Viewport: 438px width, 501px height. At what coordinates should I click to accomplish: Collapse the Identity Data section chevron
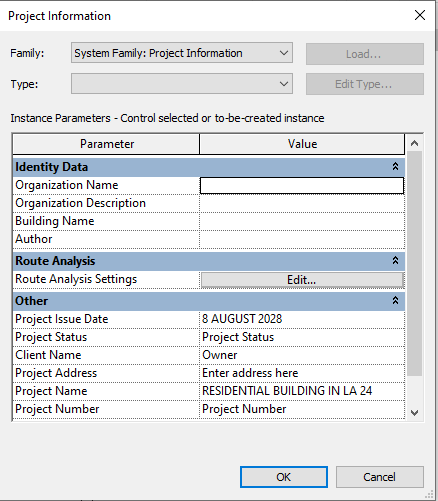(395, 166)
